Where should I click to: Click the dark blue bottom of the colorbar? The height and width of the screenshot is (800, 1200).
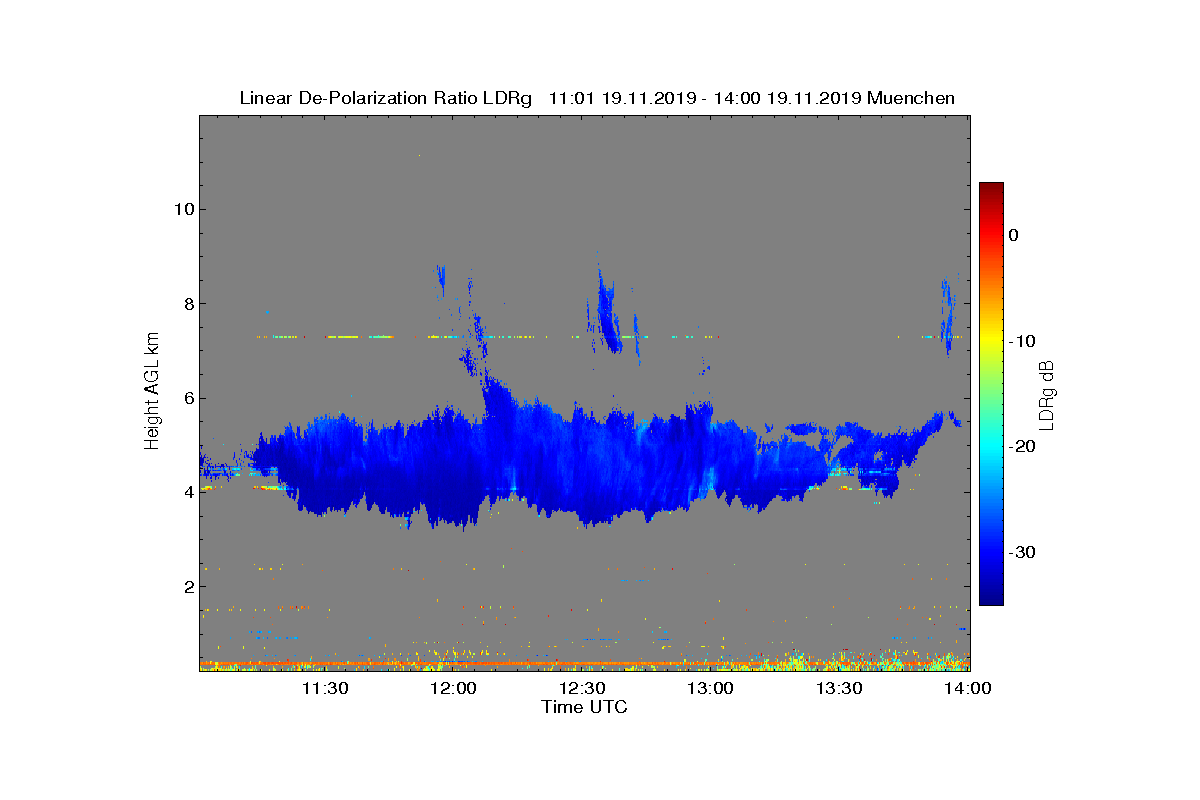(x=991, y=598)
